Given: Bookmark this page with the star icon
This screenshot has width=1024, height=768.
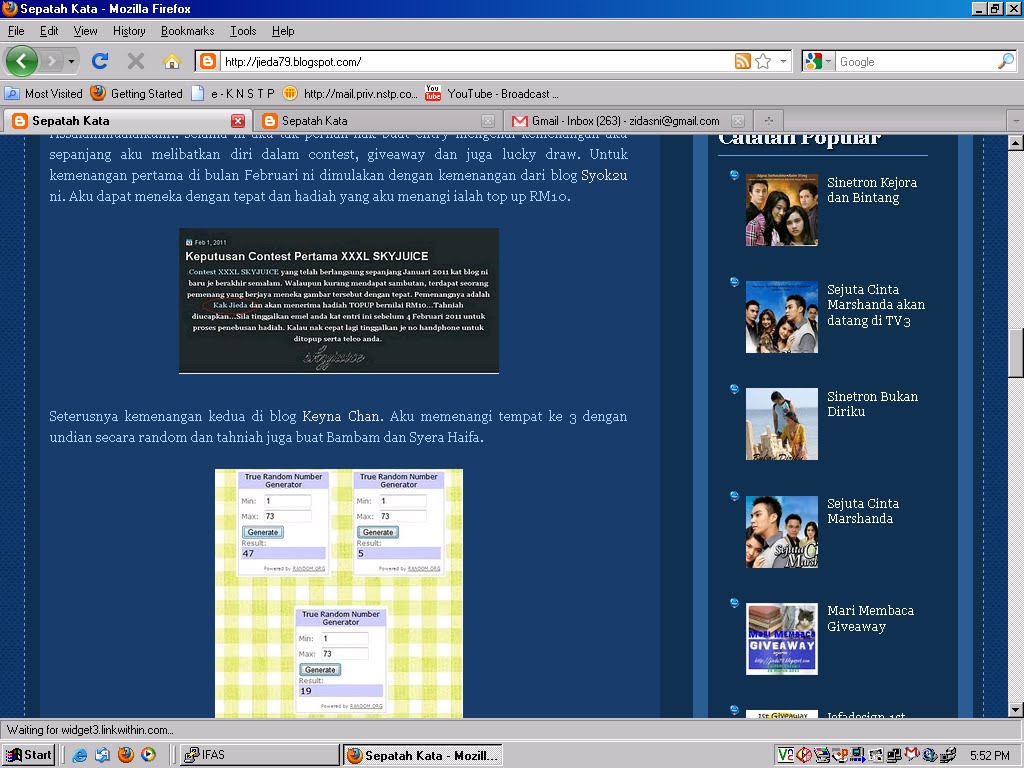Looking at the screenshot, I should (x=763, y=61).
